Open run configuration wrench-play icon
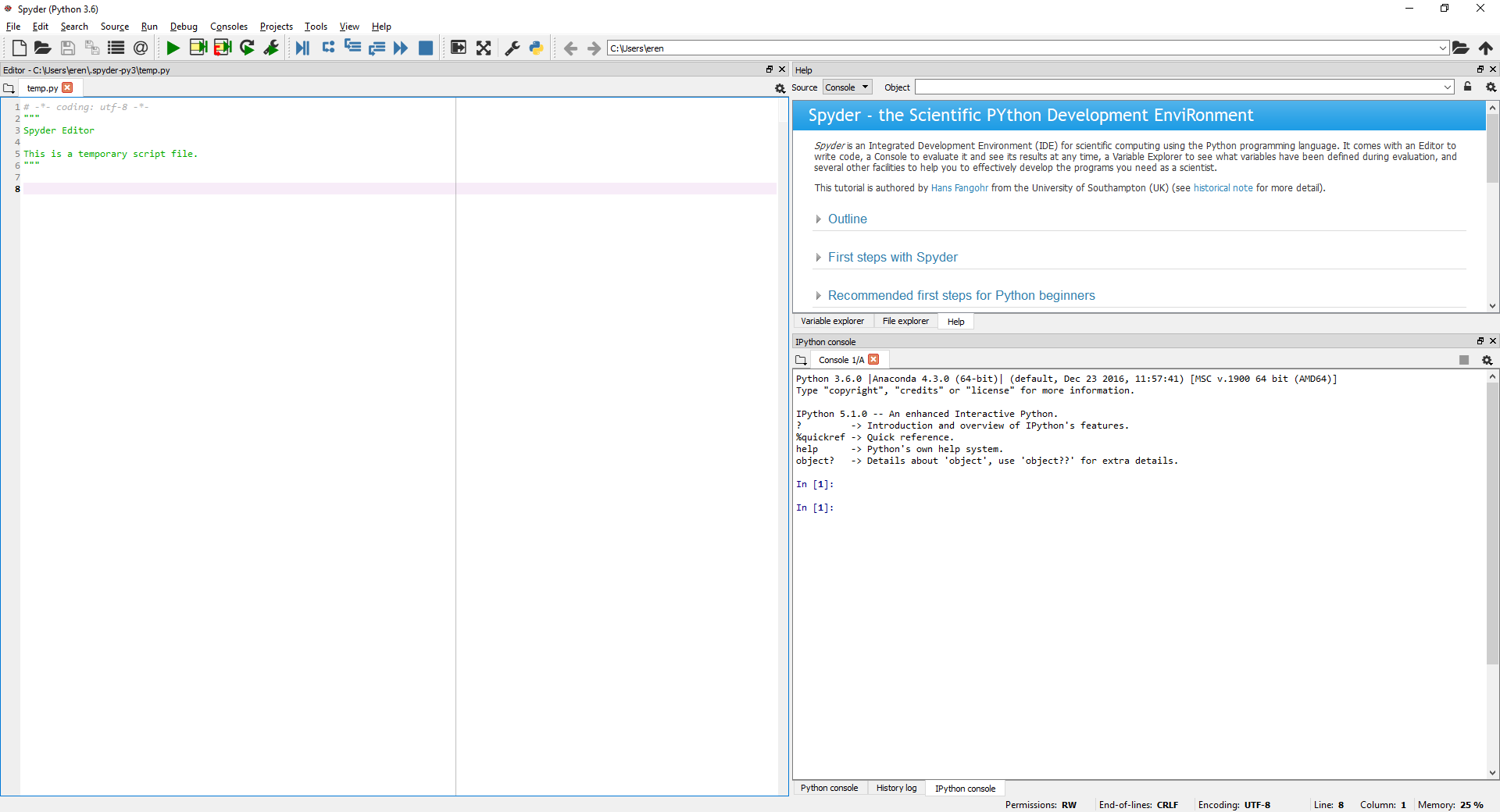Viewport: 1500px width, 812px height. (x=271, y=48)
